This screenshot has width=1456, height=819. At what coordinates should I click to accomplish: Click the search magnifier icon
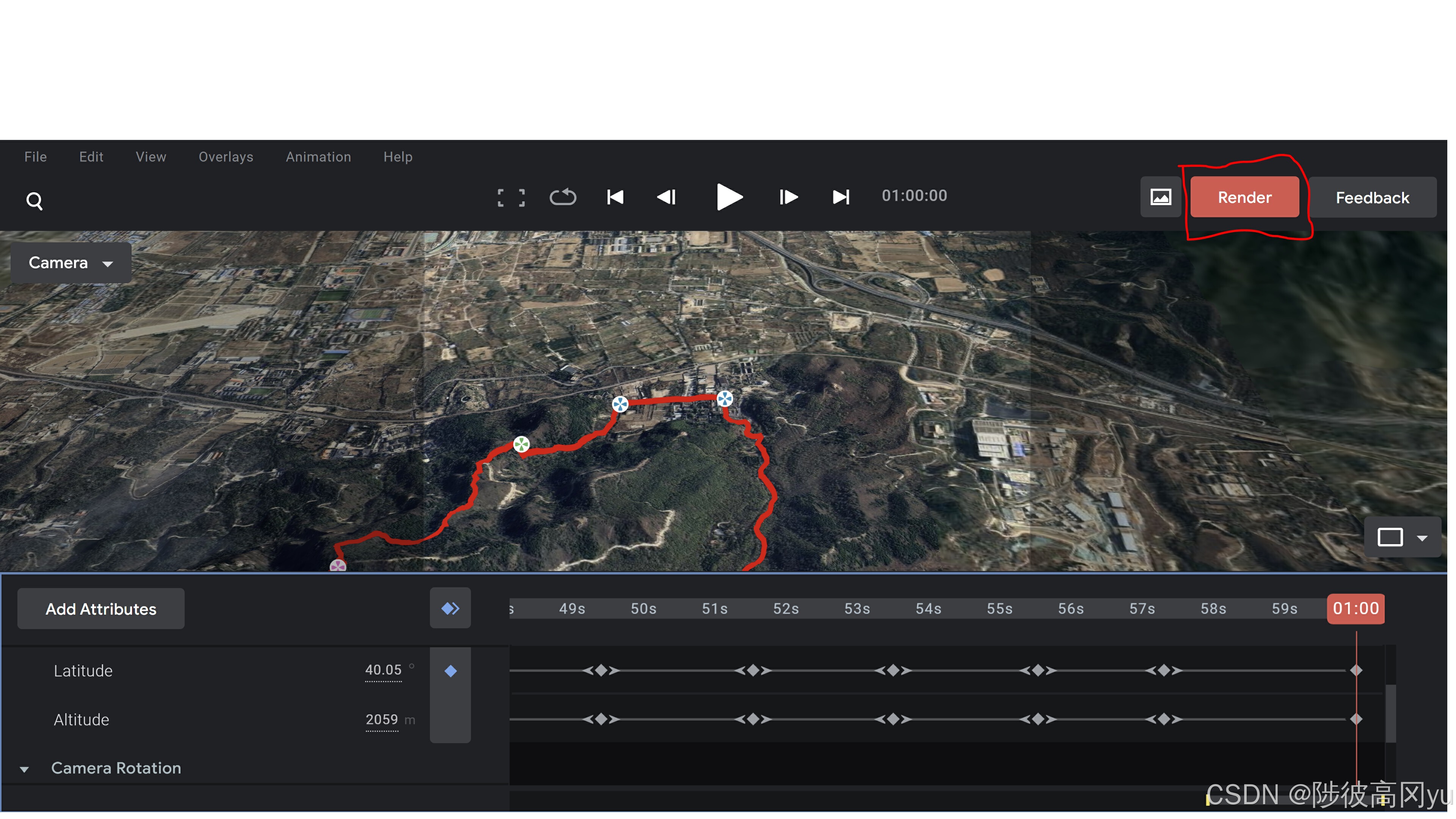click(x=35, y=201)
